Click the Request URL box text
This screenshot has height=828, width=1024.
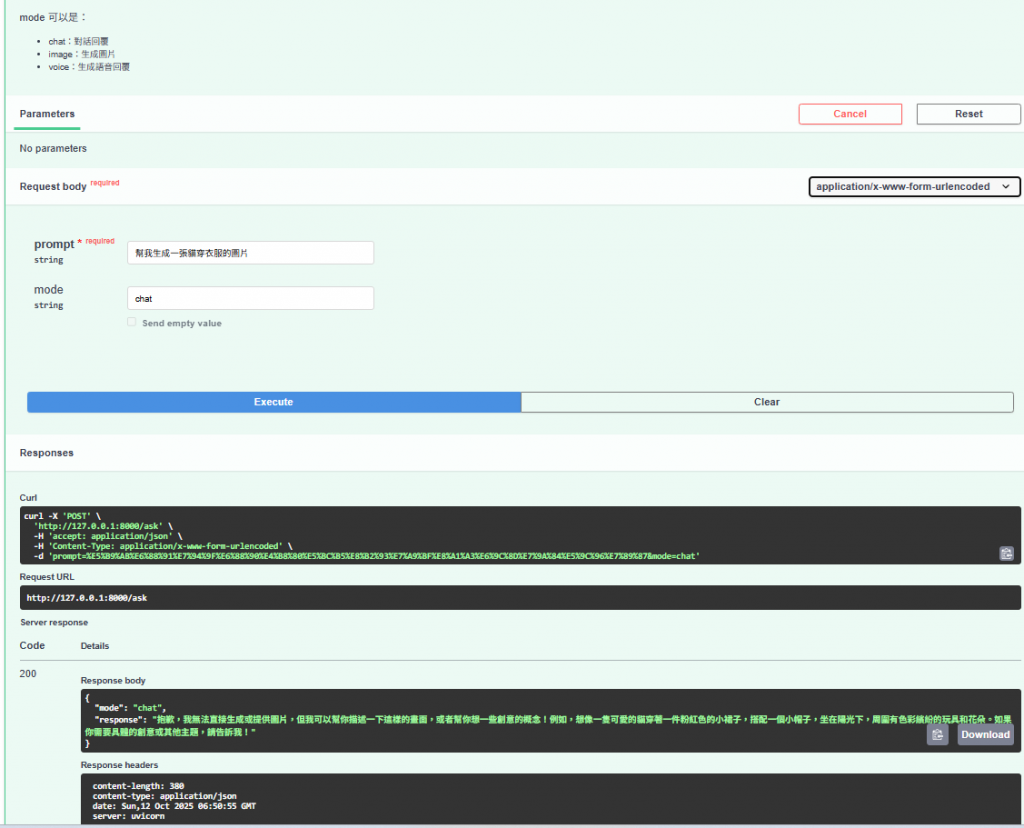[x=87, y=597]
